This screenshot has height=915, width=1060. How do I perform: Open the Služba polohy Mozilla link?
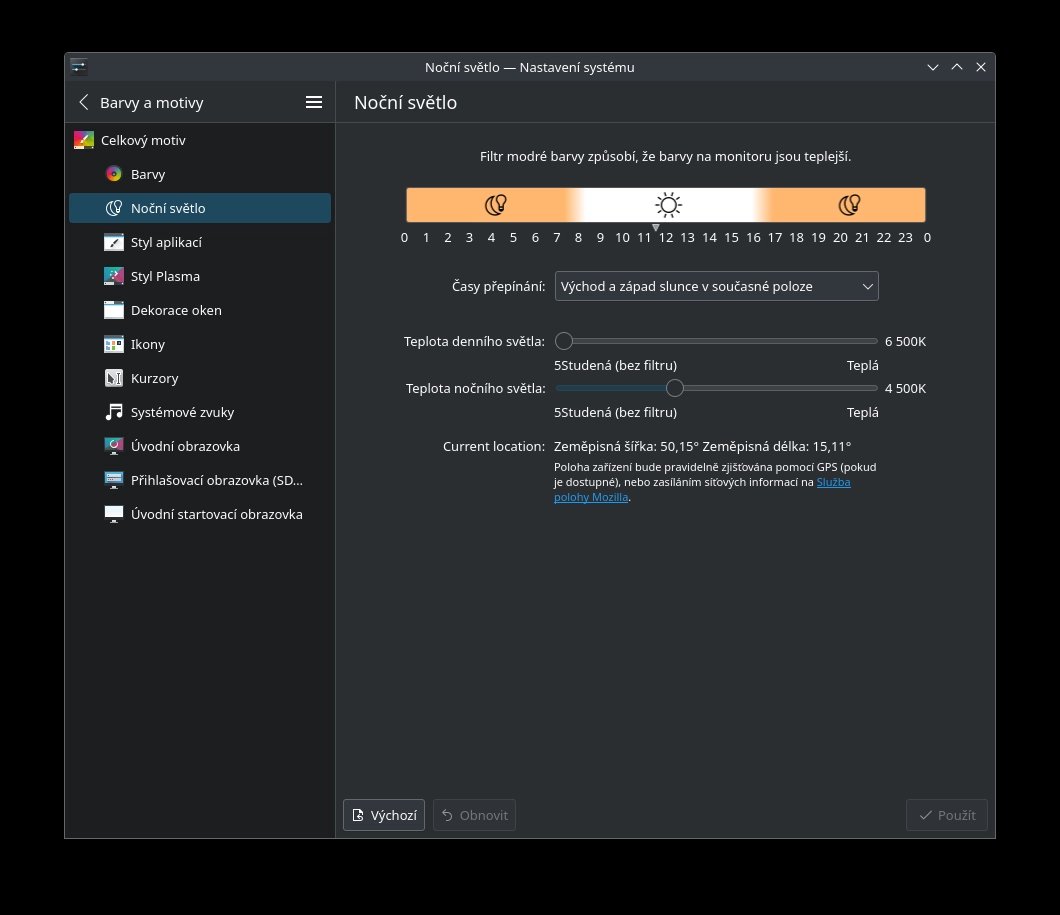[x=833, y=482]
